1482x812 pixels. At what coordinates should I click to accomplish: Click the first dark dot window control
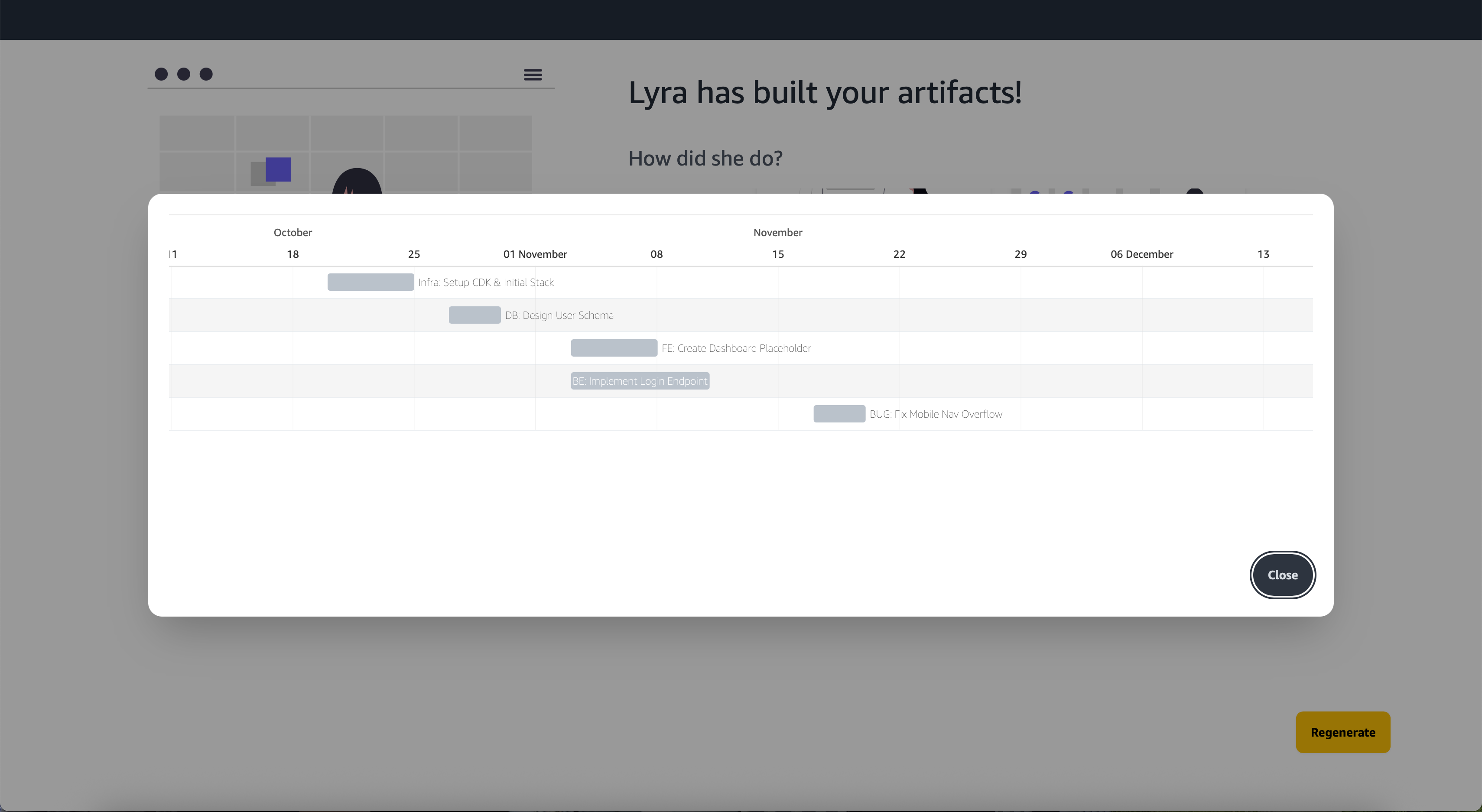[x=161, y=74]
